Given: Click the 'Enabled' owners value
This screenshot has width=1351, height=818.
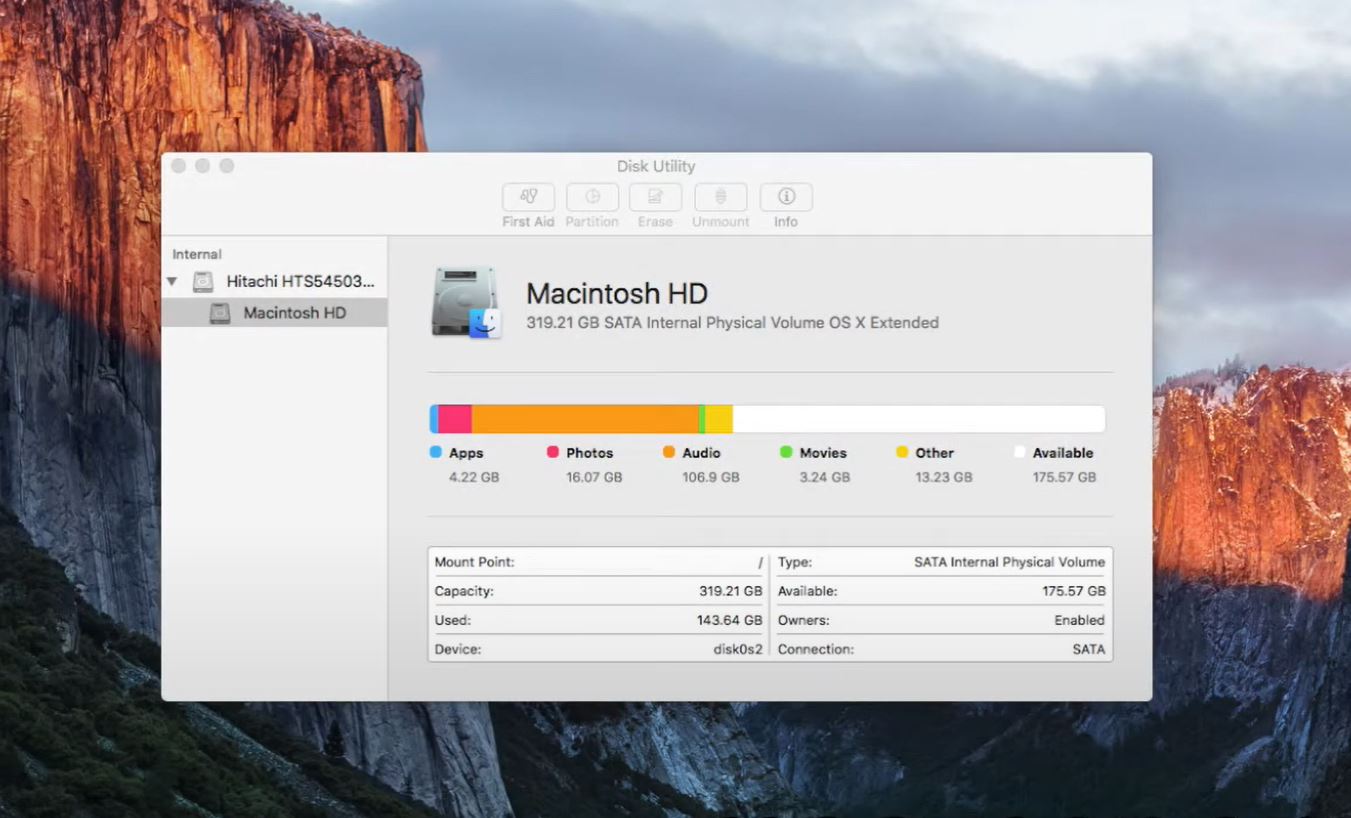Looking at the screenshot, I should click(1080, 620).
